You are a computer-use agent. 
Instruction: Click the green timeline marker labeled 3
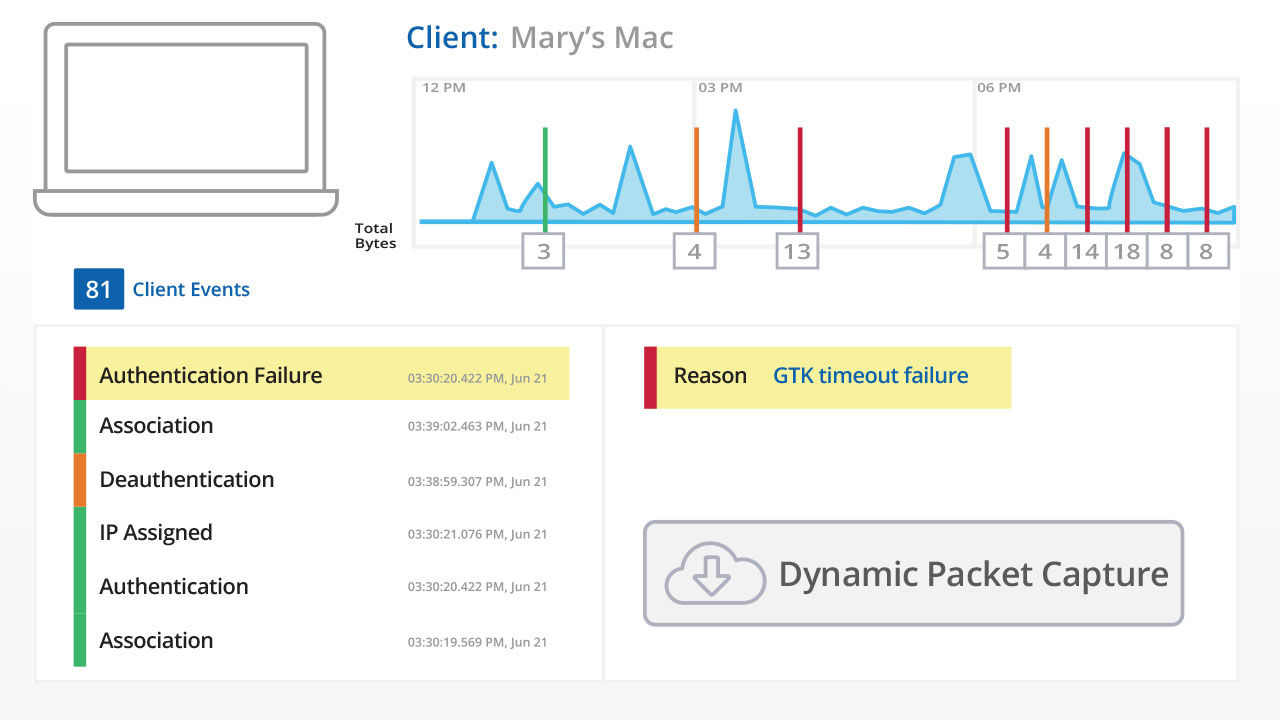tap(545, 175)
